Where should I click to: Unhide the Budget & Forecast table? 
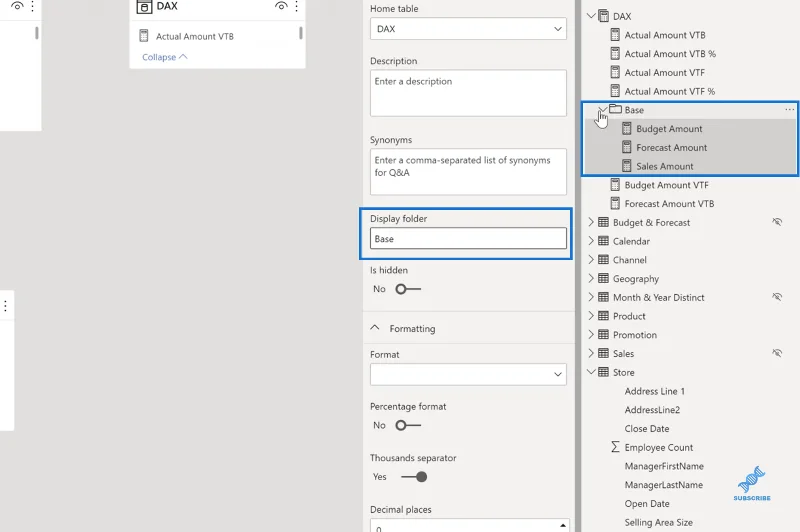tap(777, 222)
